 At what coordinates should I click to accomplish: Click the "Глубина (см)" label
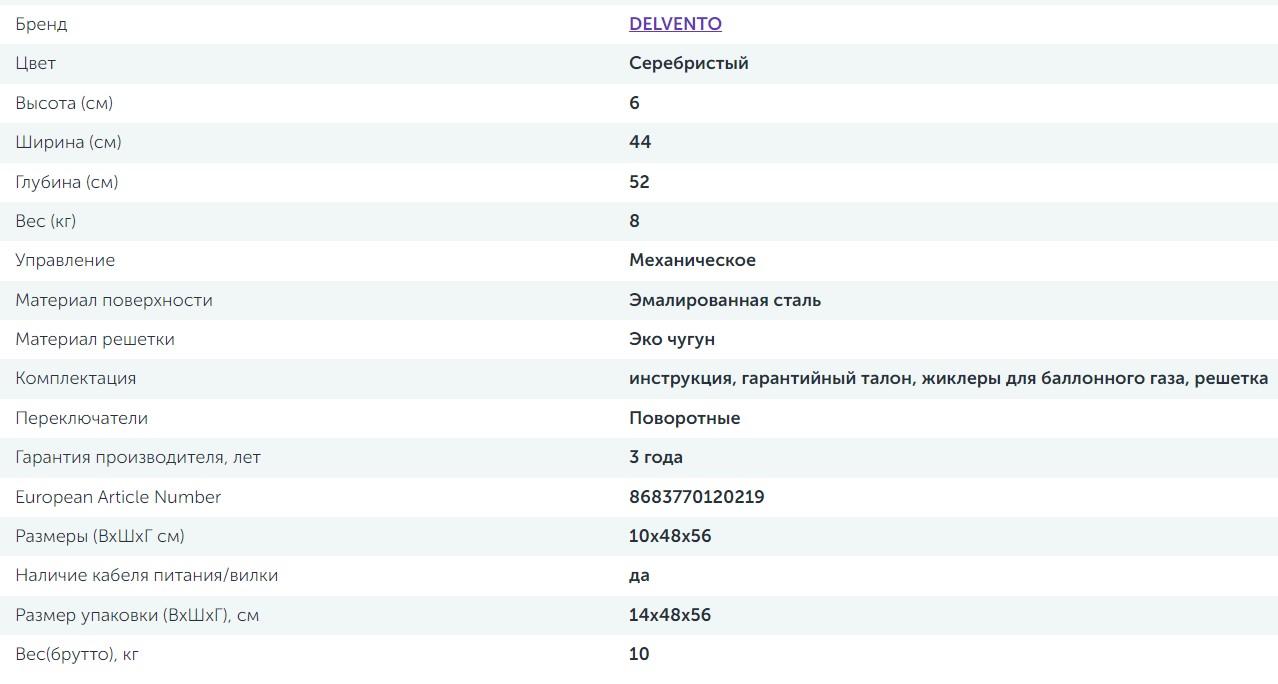(x=67, y=182)
